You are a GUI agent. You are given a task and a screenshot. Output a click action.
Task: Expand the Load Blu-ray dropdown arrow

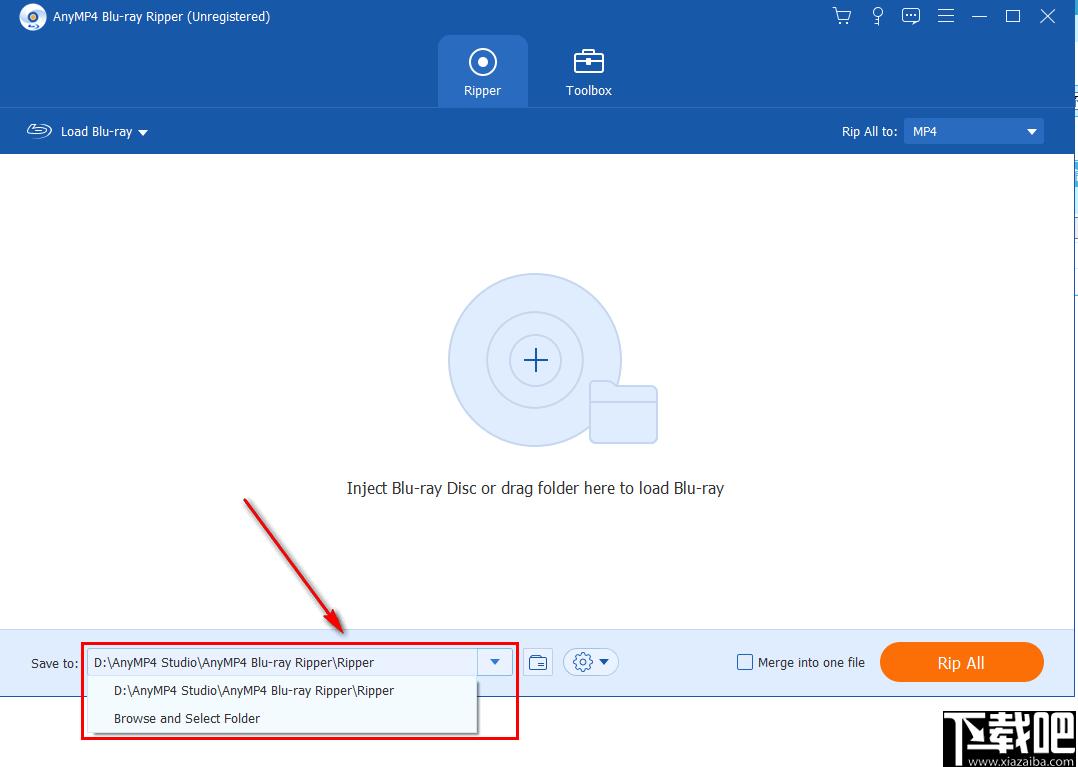point(143,132)
